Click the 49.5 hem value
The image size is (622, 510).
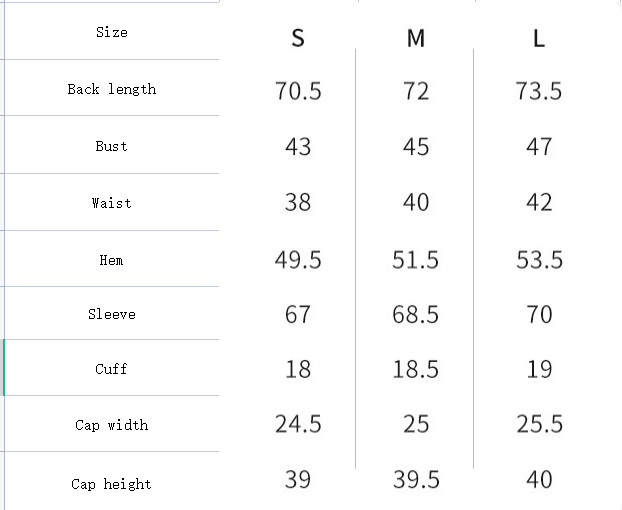point(298,260)
